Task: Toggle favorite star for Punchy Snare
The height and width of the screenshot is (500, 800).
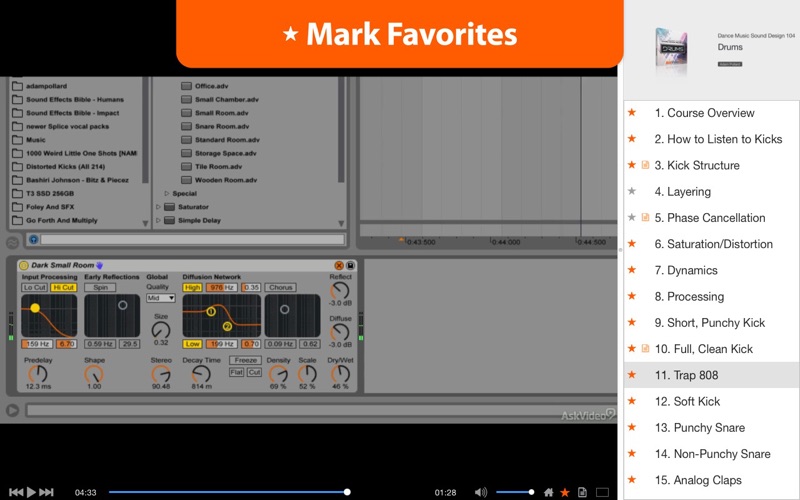Action: tap(632, 427)
